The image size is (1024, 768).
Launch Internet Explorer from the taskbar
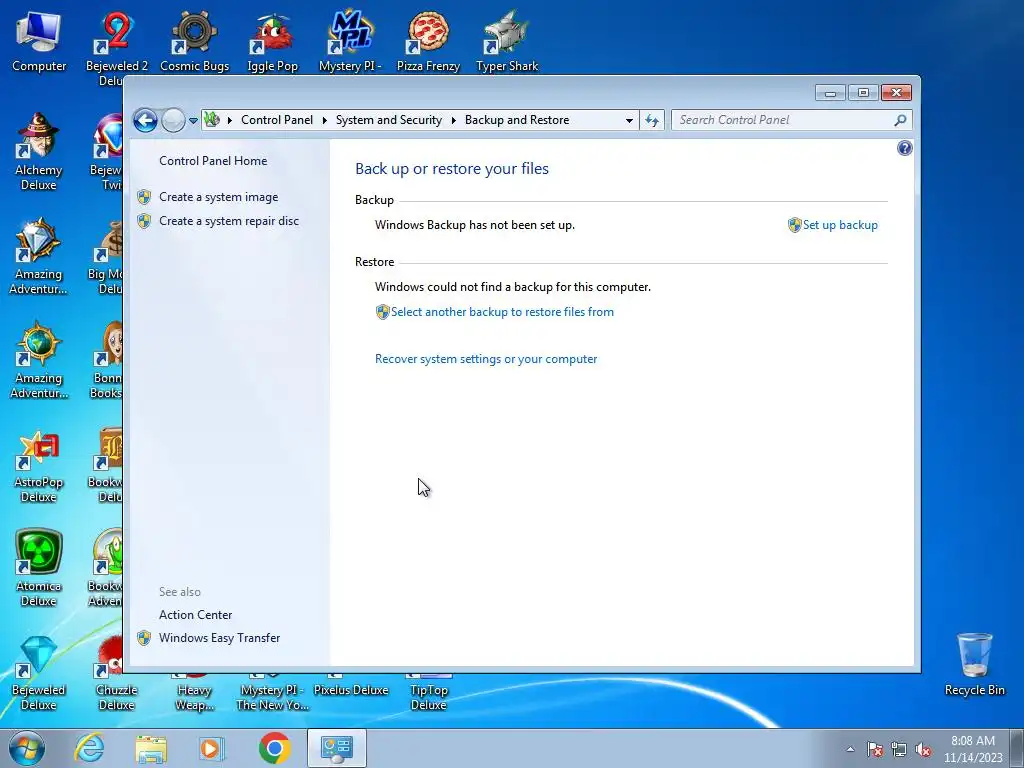[89, 748]
